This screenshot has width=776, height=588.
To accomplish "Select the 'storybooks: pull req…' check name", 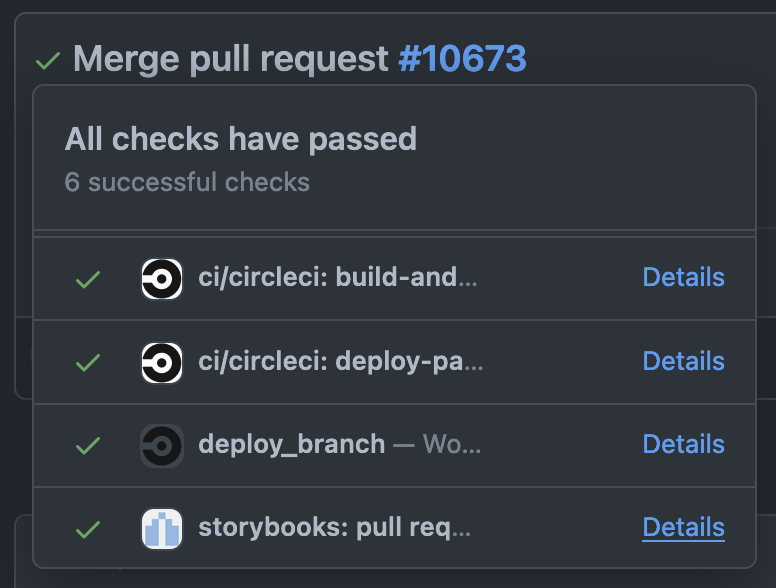I will 335,528.
